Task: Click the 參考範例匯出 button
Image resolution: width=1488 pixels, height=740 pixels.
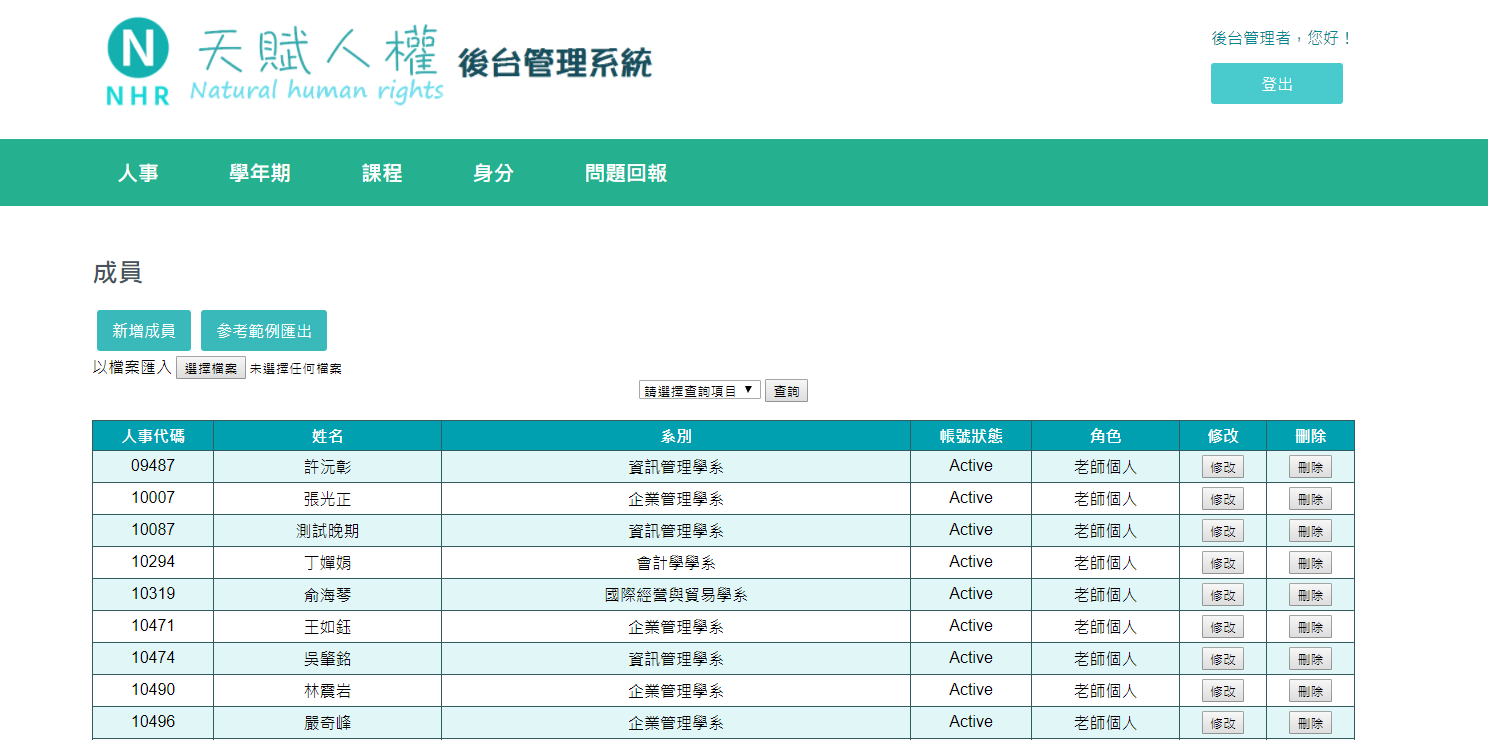Action: [264, 331]
